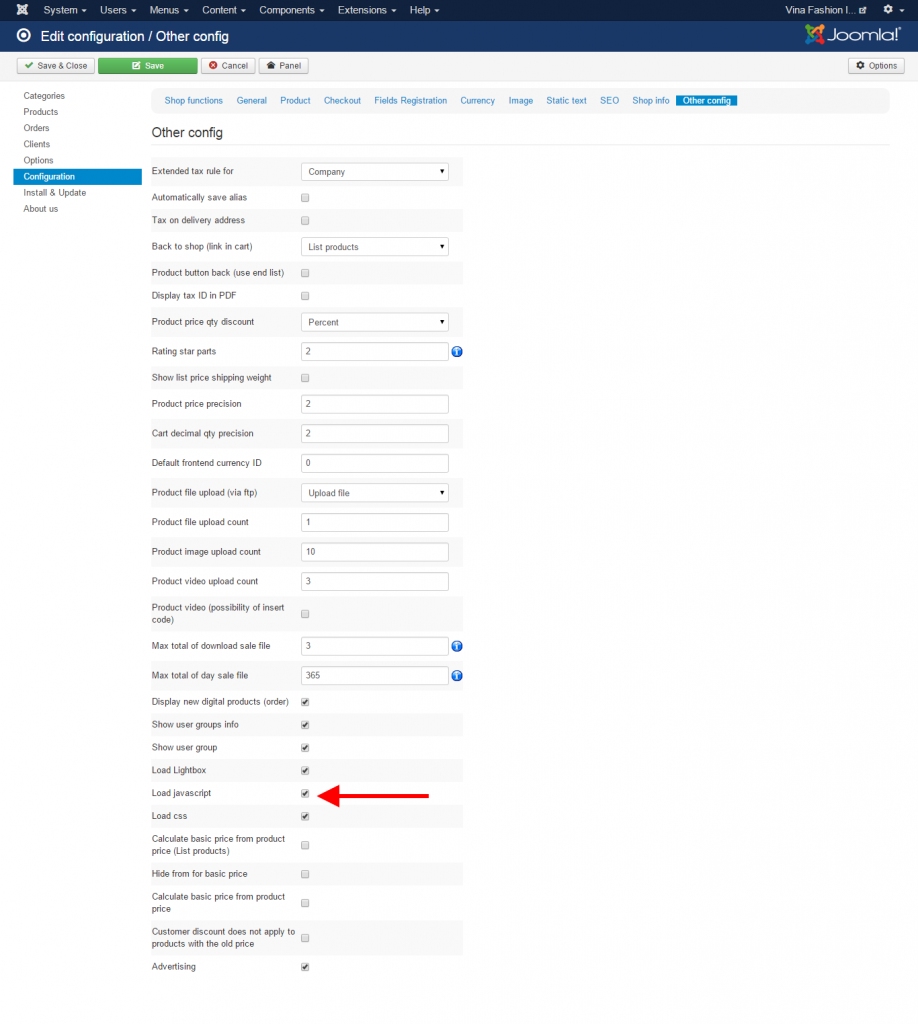Open the Options button at top right
This screenshot has height=1024, width=918.
[x=876, y=66]
